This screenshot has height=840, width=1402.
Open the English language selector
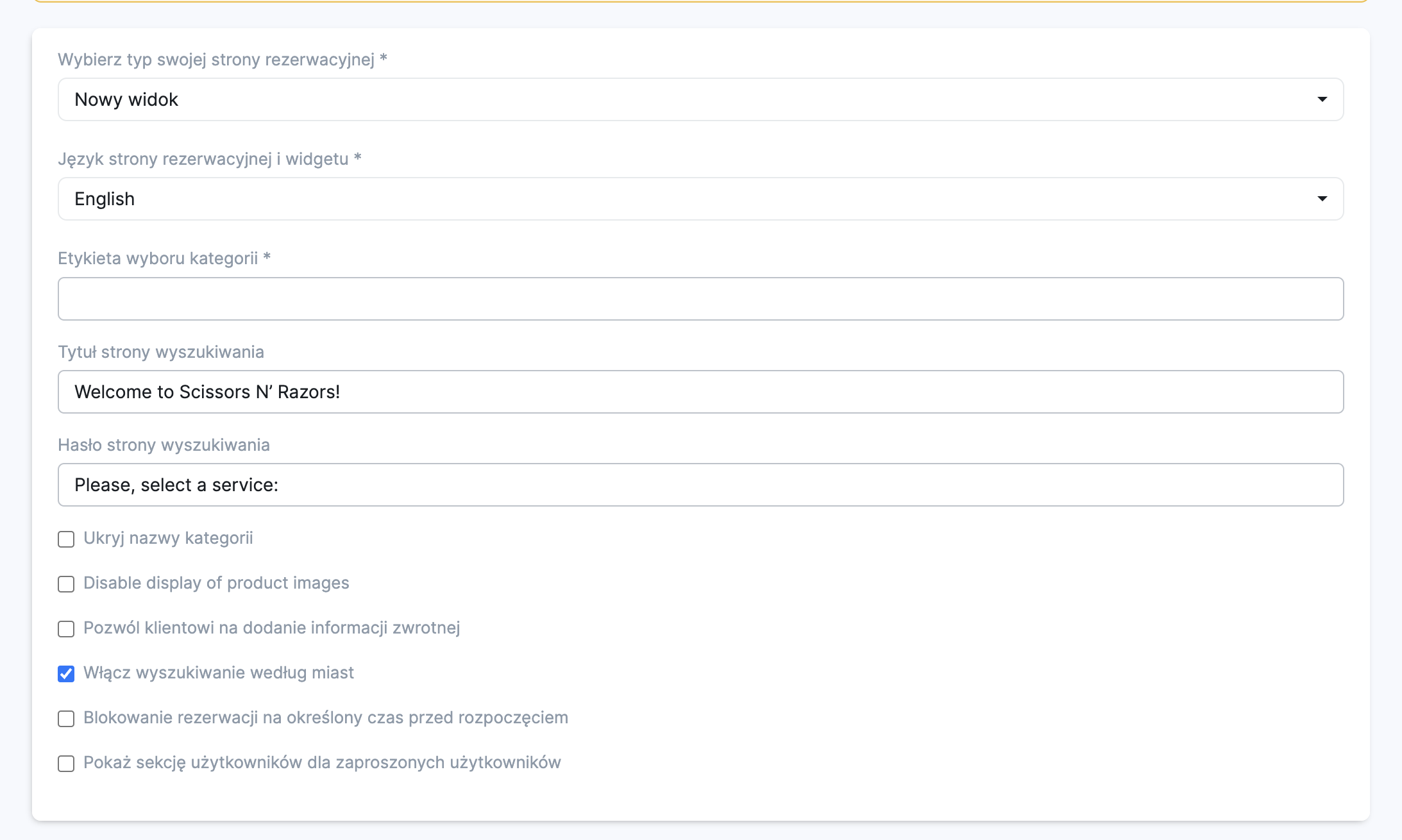699,199
